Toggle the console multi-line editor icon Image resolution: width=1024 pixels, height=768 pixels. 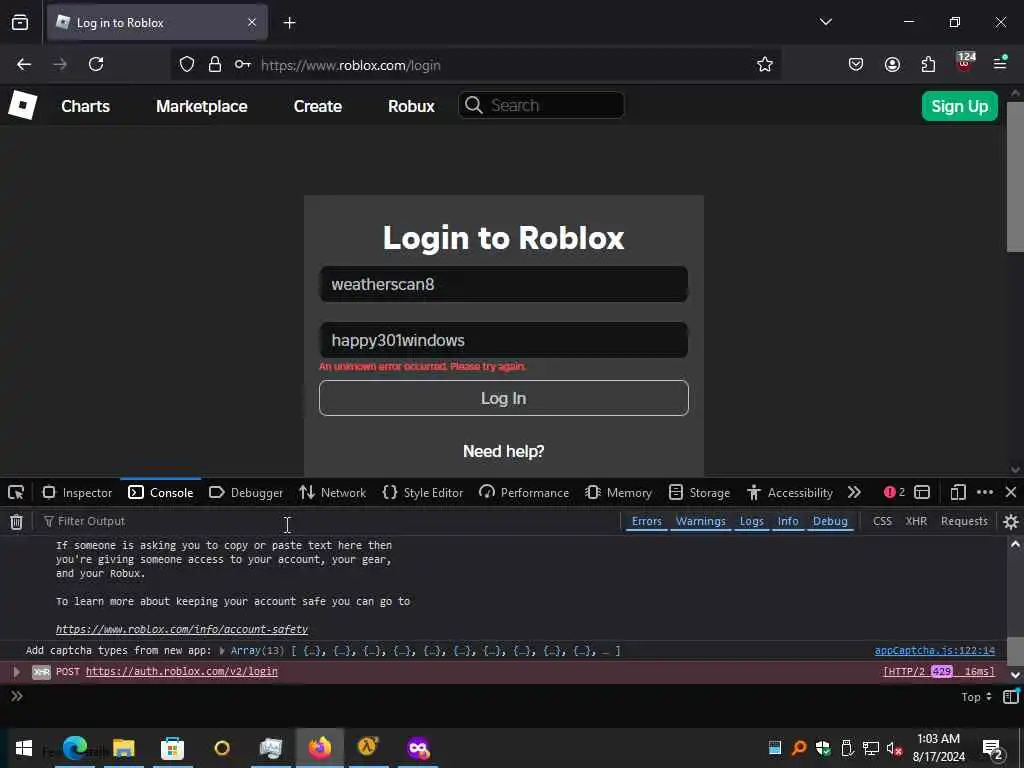click(1010, 697)
